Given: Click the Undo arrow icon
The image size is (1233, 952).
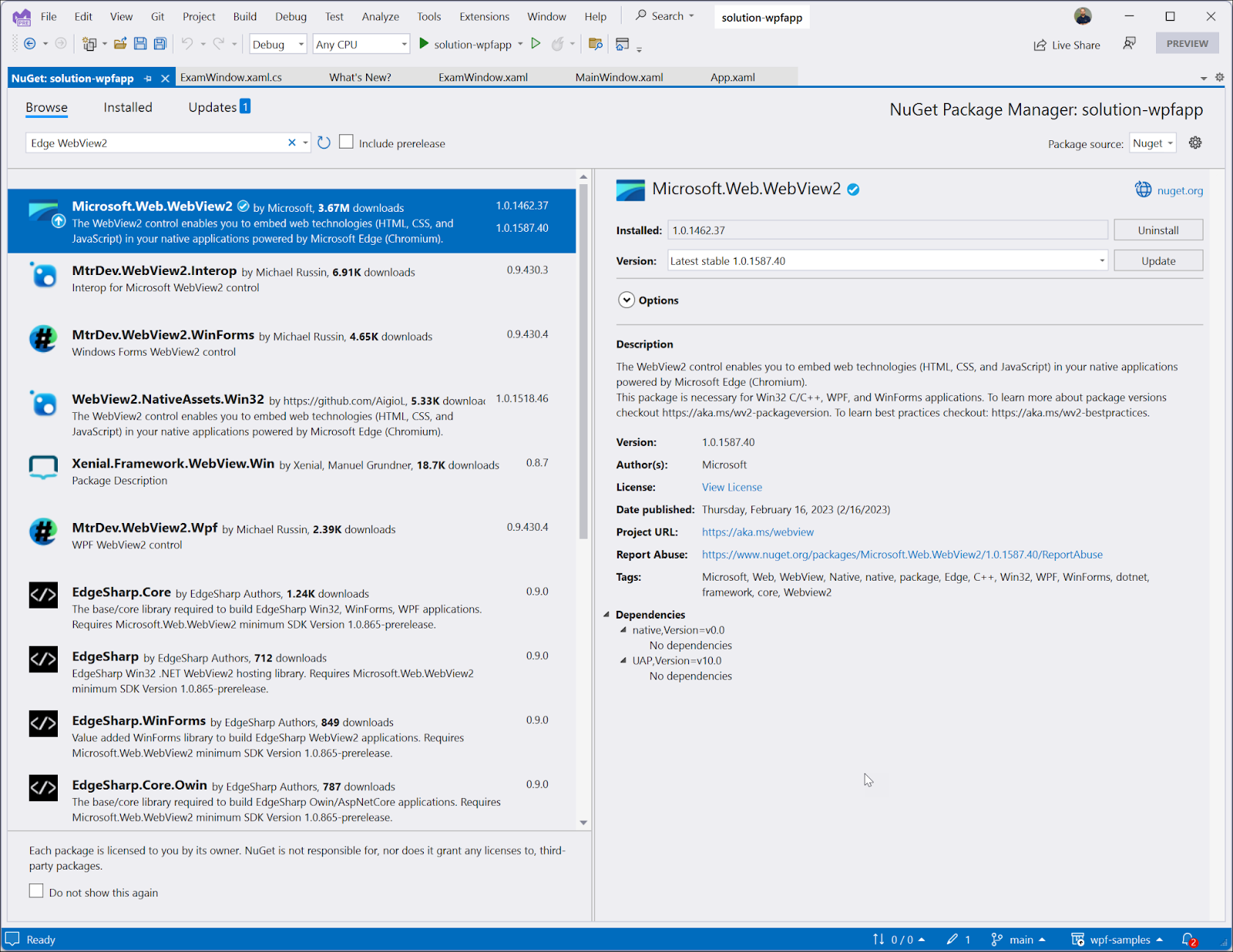Looking at the screenshot, I should (x=187, y=44).
